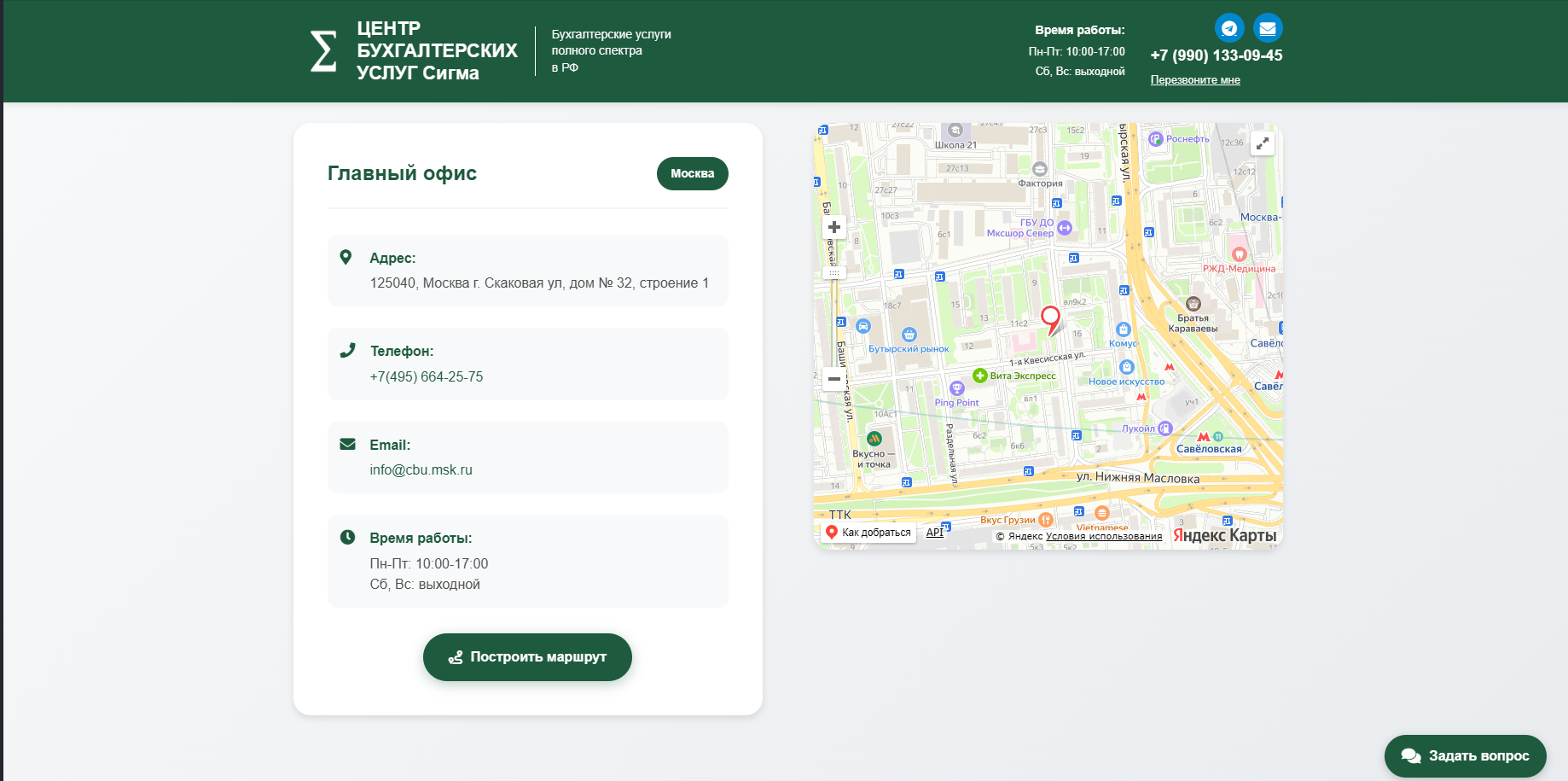Click the 'Построить маршрут' button

tap(527, 657)
